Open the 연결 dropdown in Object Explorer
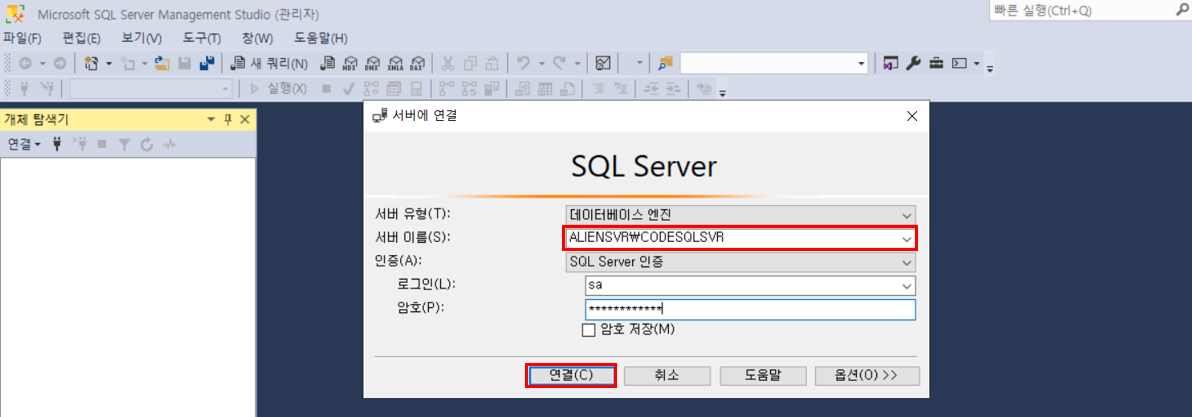 [24, 144]
